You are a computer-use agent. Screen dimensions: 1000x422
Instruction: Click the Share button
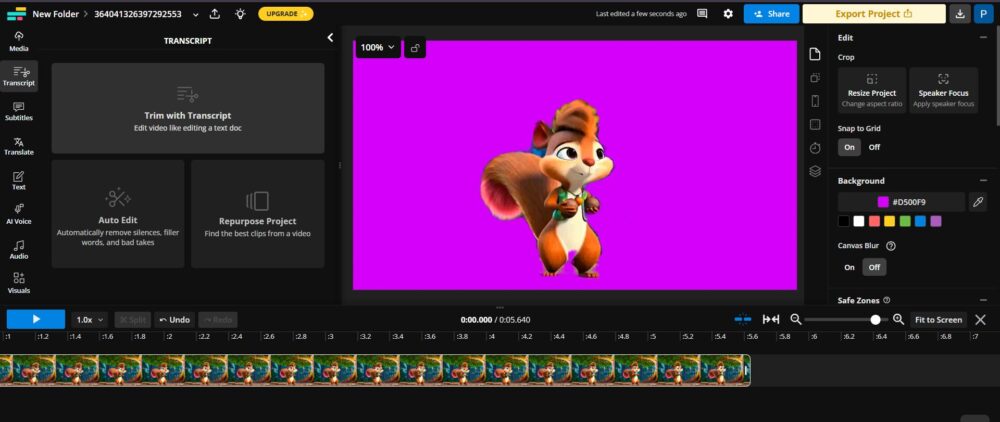771,13
